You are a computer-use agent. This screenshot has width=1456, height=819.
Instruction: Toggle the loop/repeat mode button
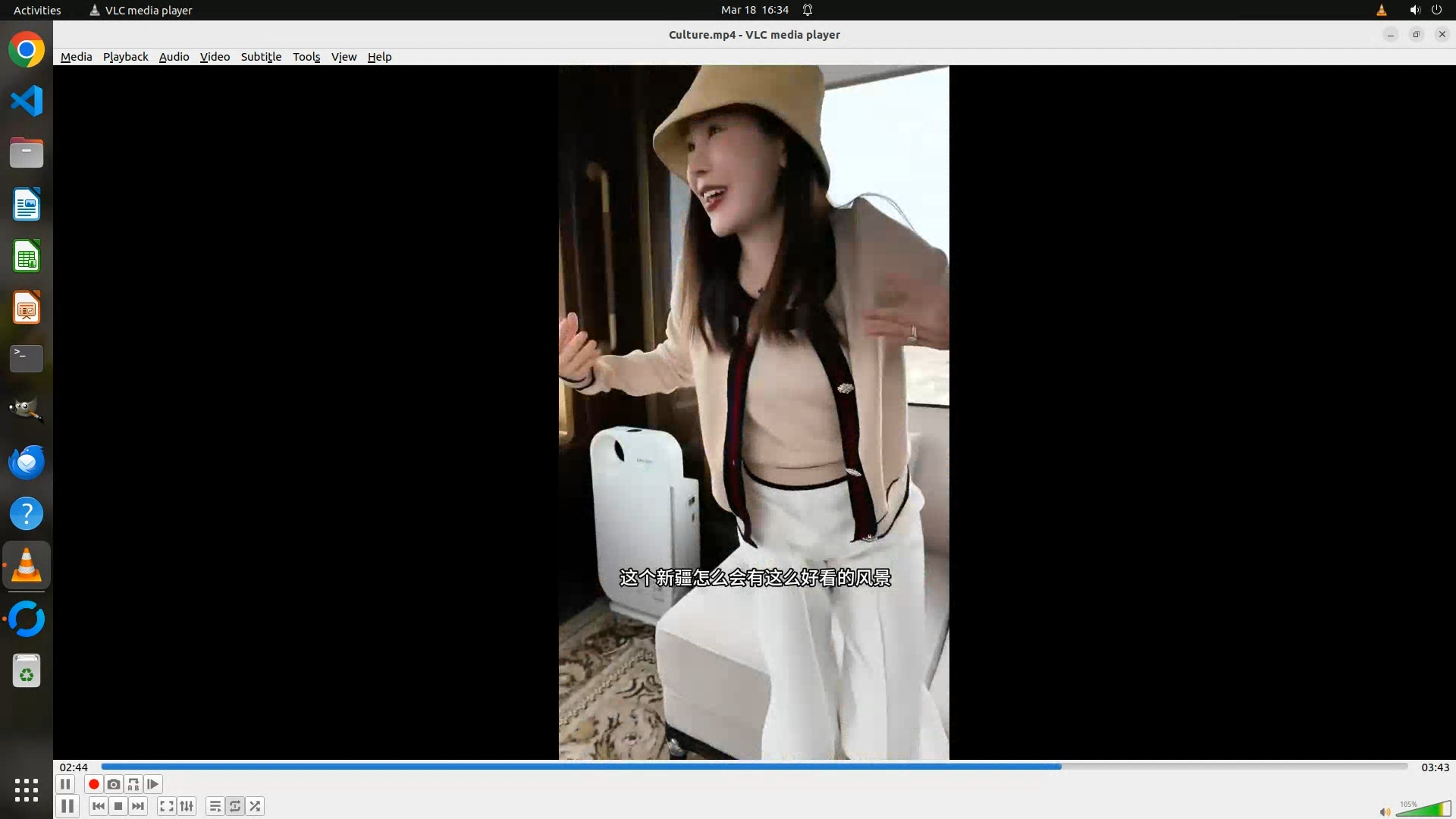coord(235,806)
